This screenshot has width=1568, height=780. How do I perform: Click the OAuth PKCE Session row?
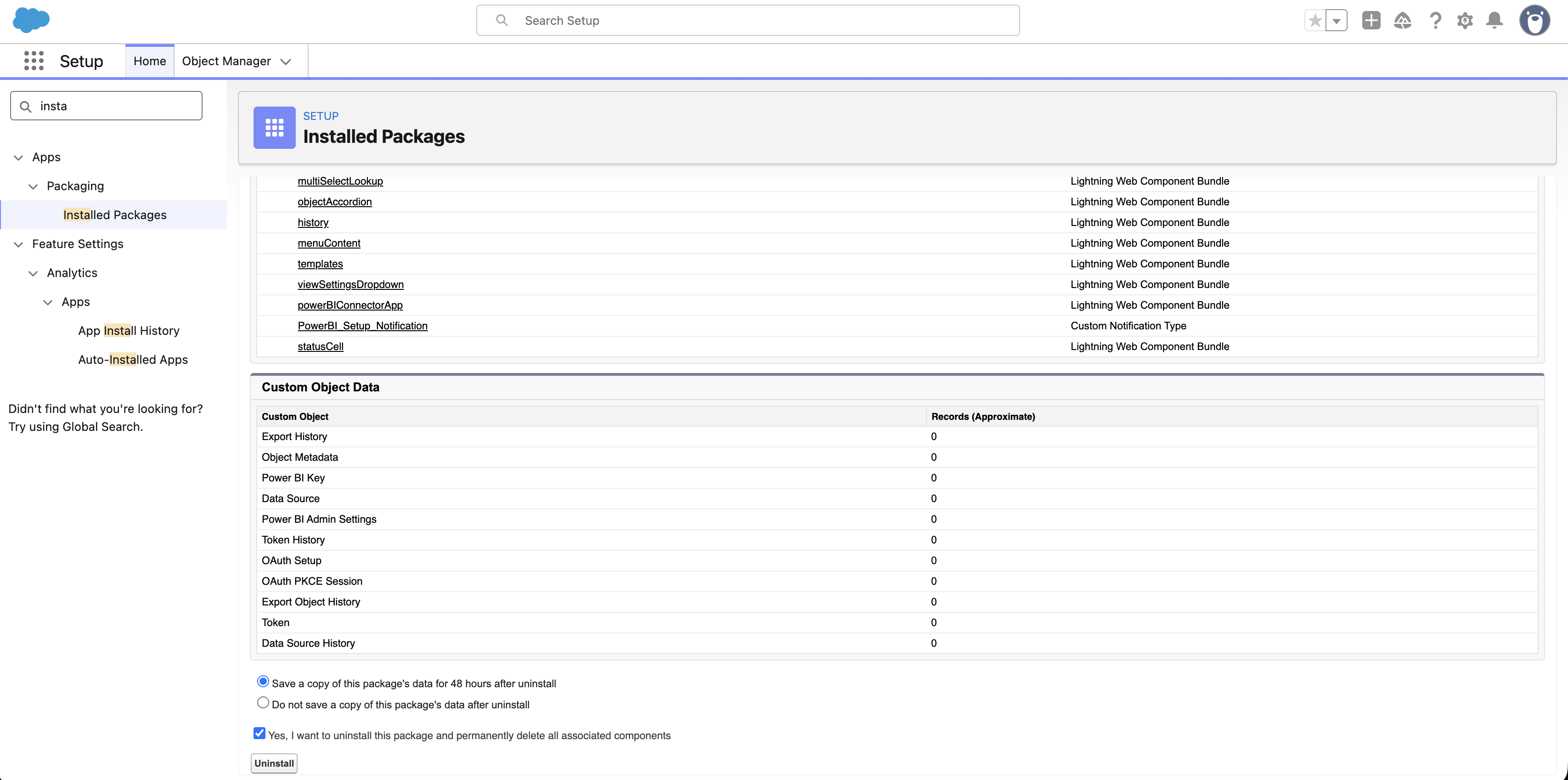(x=897, y=582)
